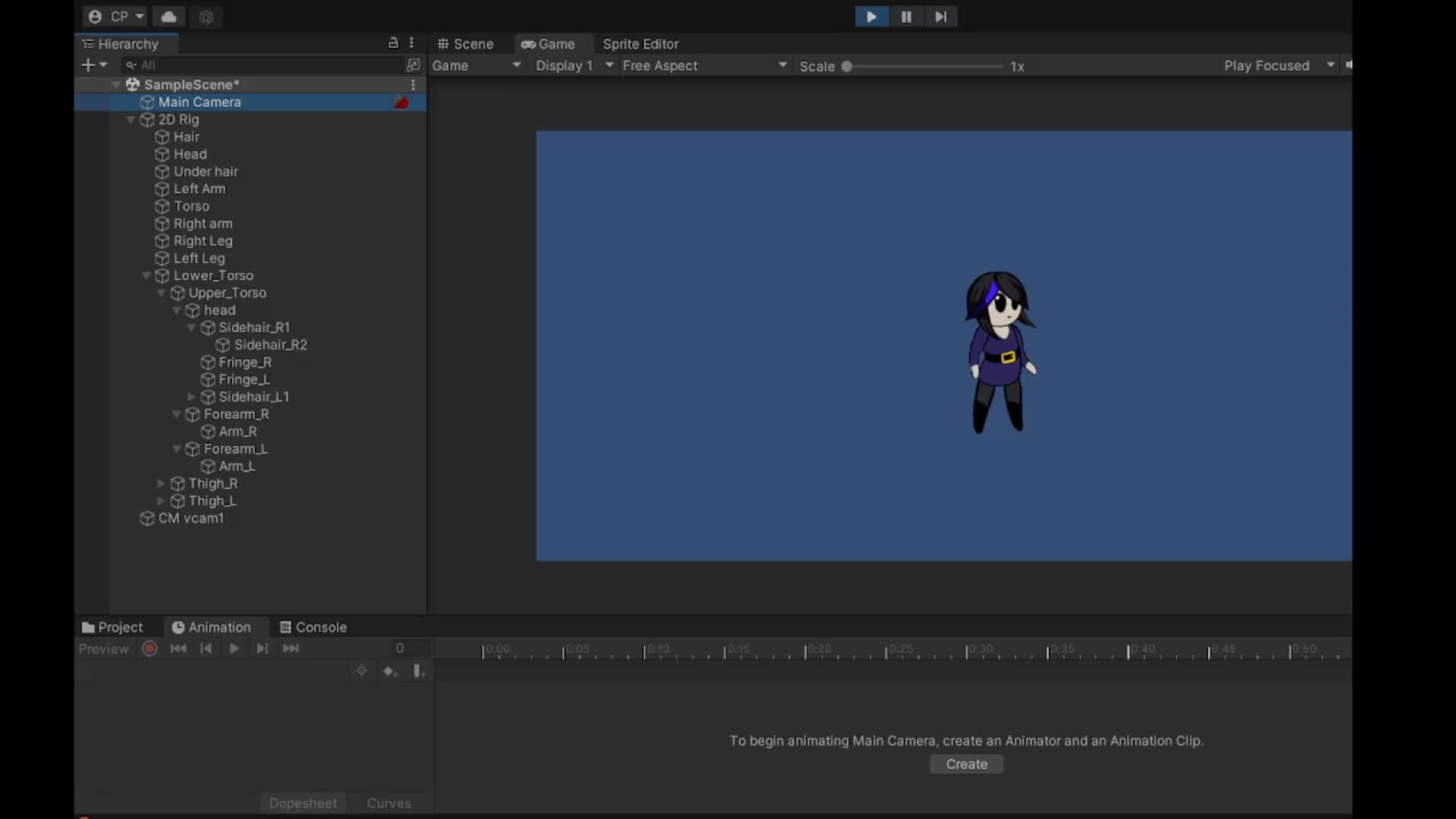Click the Play mode button
This screenshot has width=1456, height=819.
coord(871,17)
